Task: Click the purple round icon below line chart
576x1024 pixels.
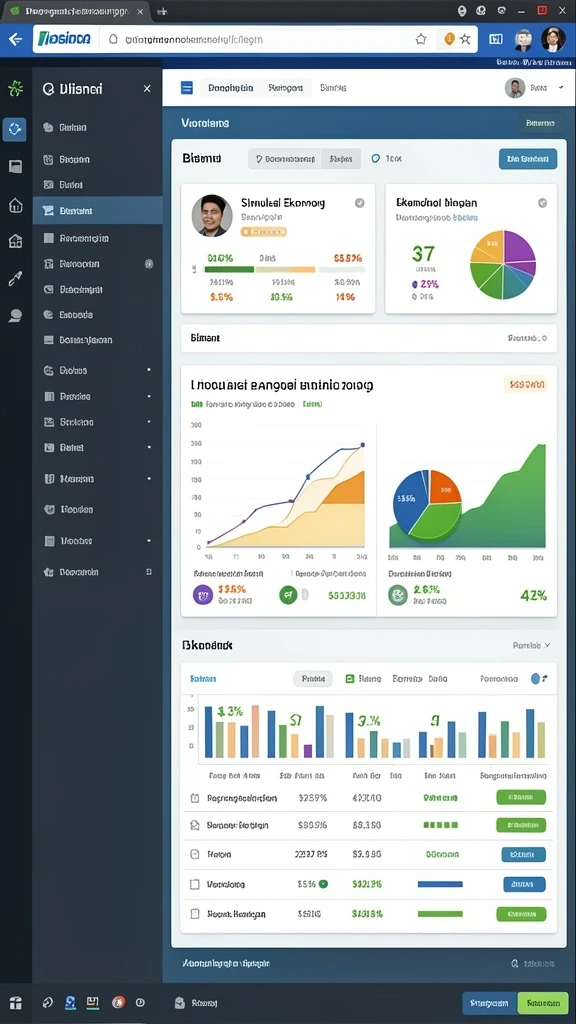Action: click(203, 595)
